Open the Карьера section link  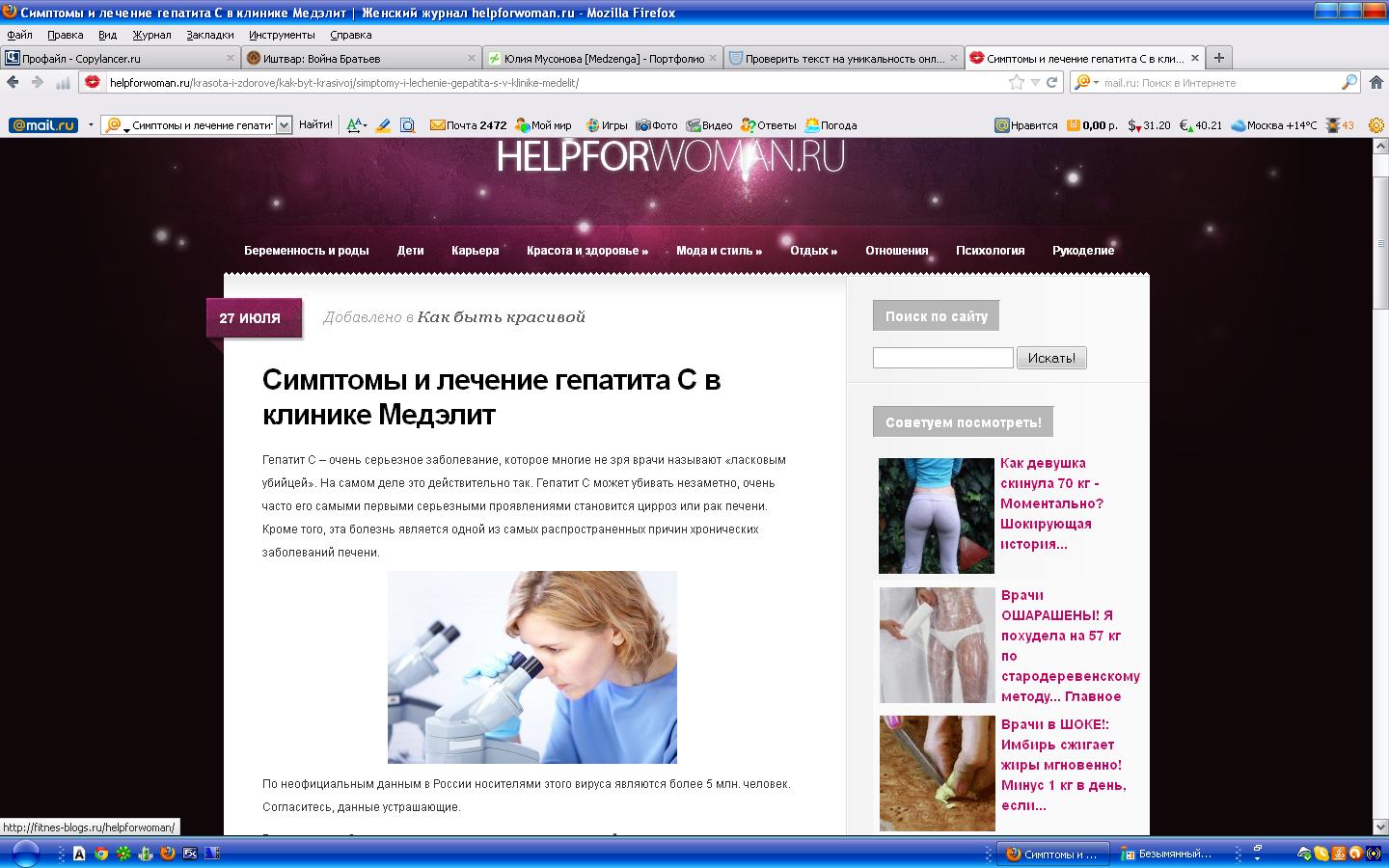click(476, 251)
